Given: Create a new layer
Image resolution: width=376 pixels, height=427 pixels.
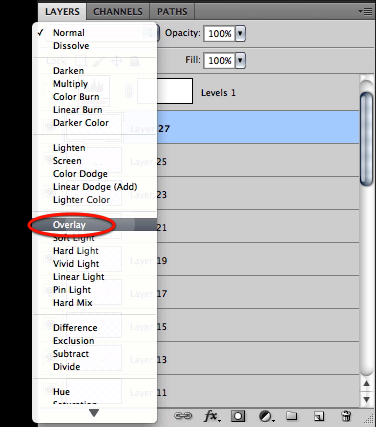Looking at the screenshot, I should click(x=319, y=416).
